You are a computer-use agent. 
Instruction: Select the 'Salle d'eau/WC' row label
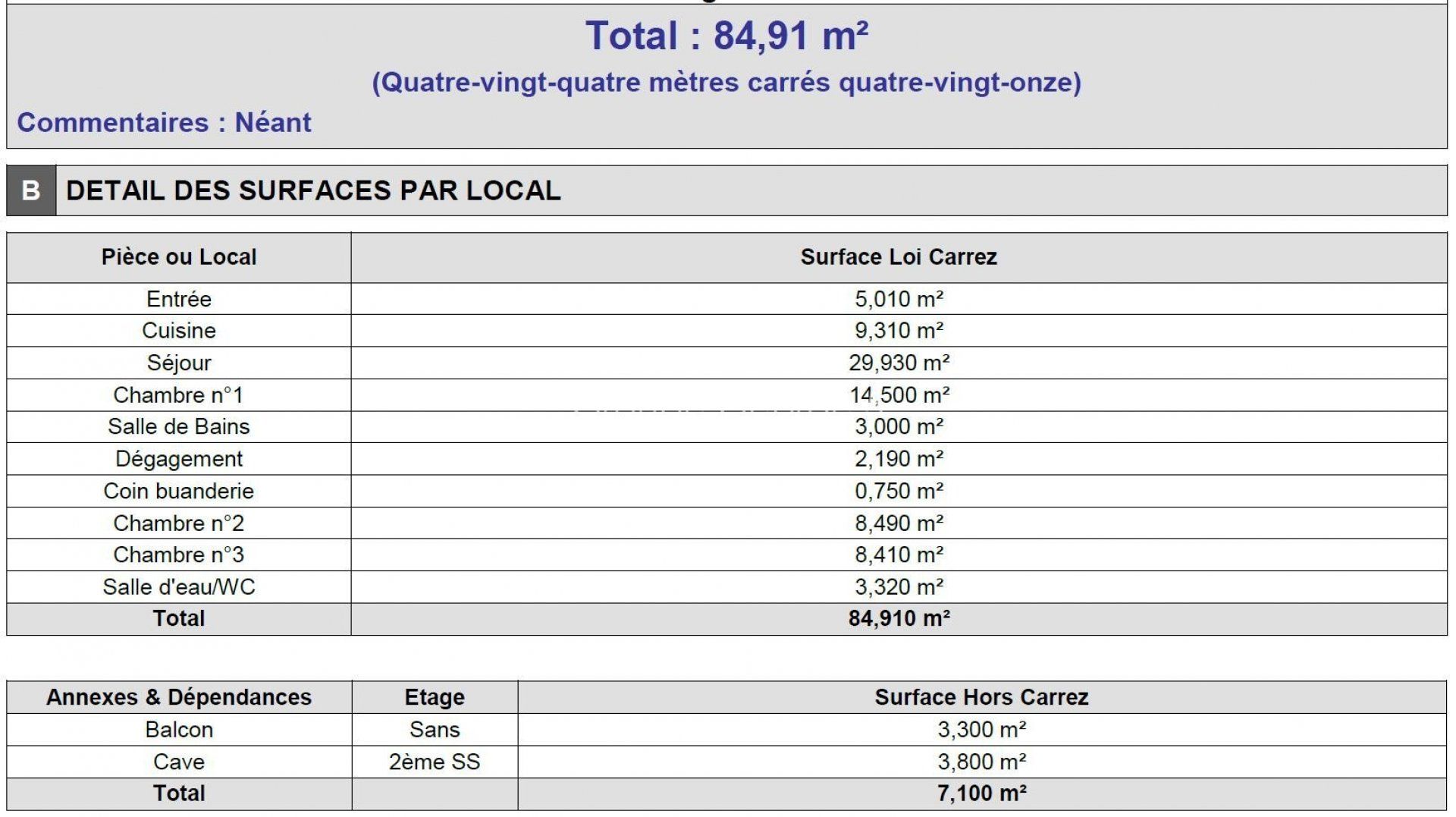(x=179, y=587)
